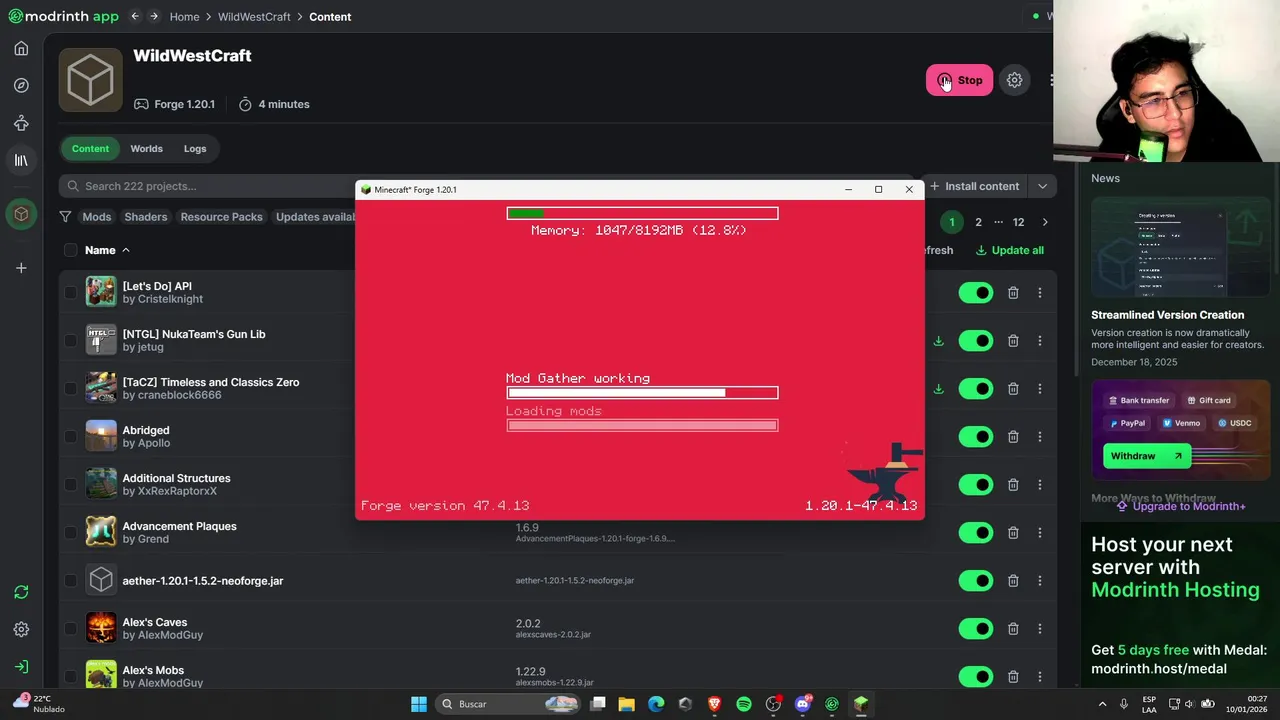Open Brave browser from the taskbar

point(714,704)
